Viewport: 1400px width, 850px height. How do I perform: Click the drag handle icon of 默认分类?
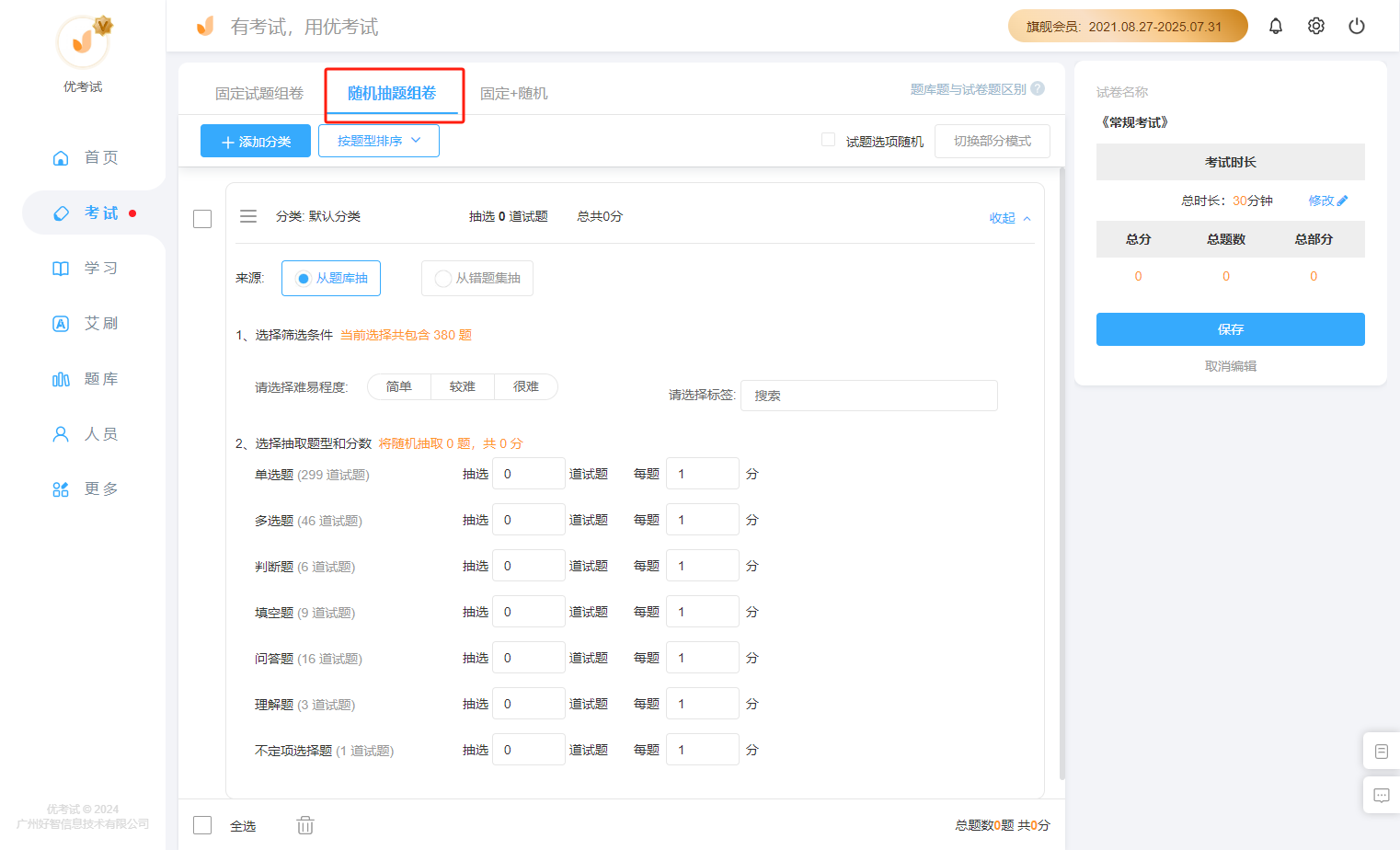(x=248, y=216)
